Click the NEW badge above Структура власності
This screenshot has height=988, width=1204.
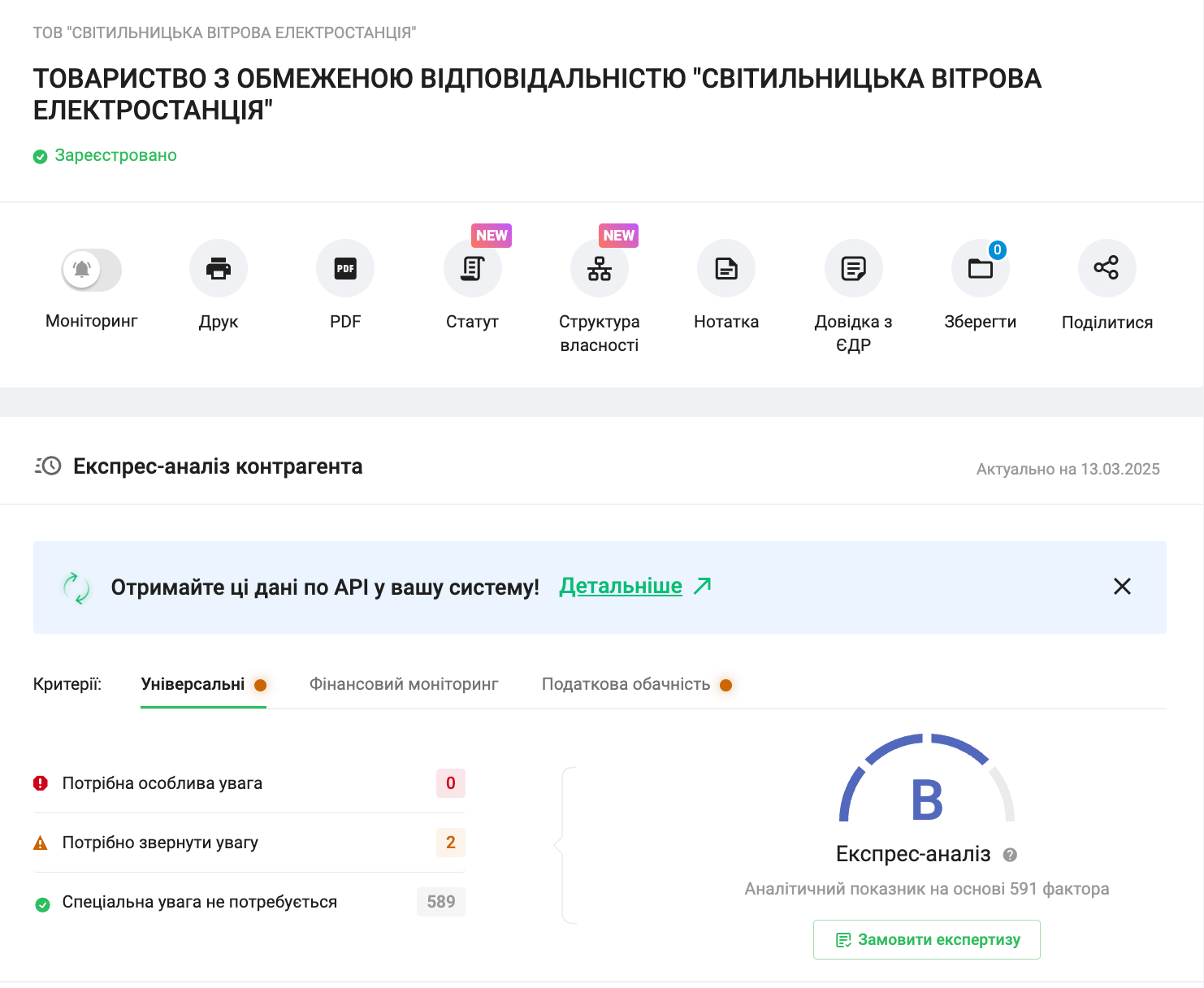point(618,236)
